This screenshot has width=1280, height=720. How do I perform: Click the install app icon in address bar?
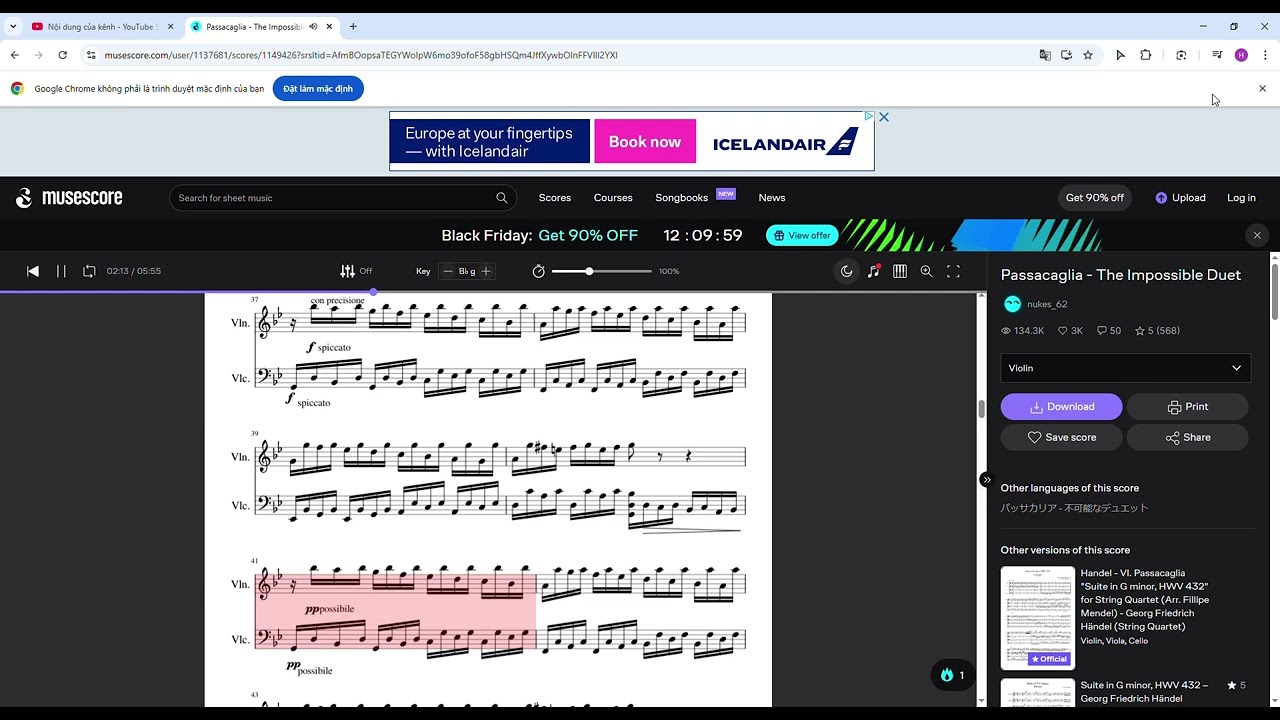(1067, 55)
